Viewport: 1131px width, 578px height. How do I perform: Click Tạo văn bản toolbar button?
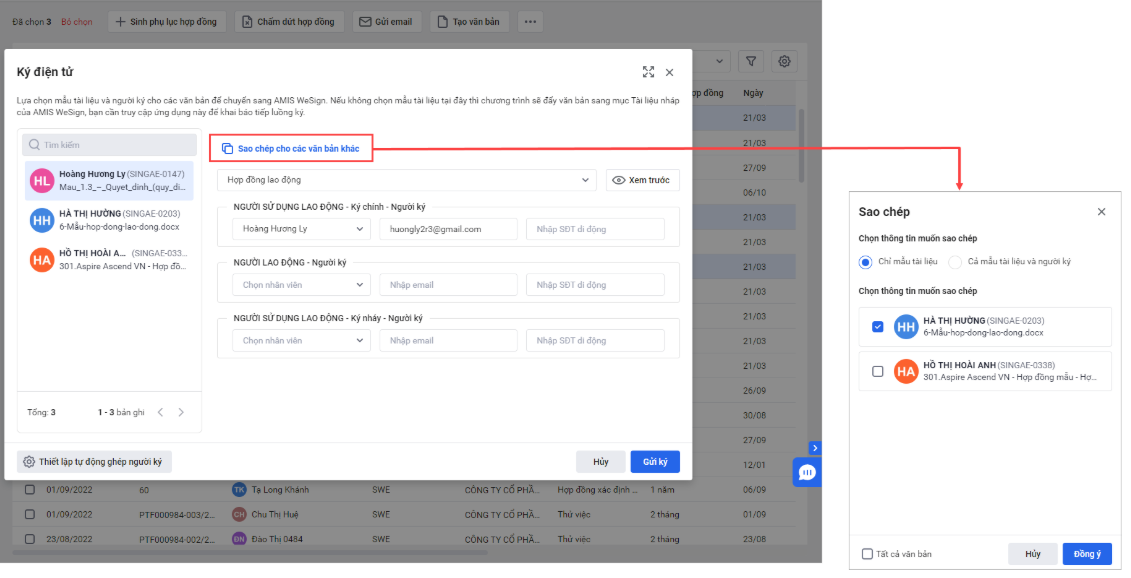pyautogui.click(x=469, y=22)
